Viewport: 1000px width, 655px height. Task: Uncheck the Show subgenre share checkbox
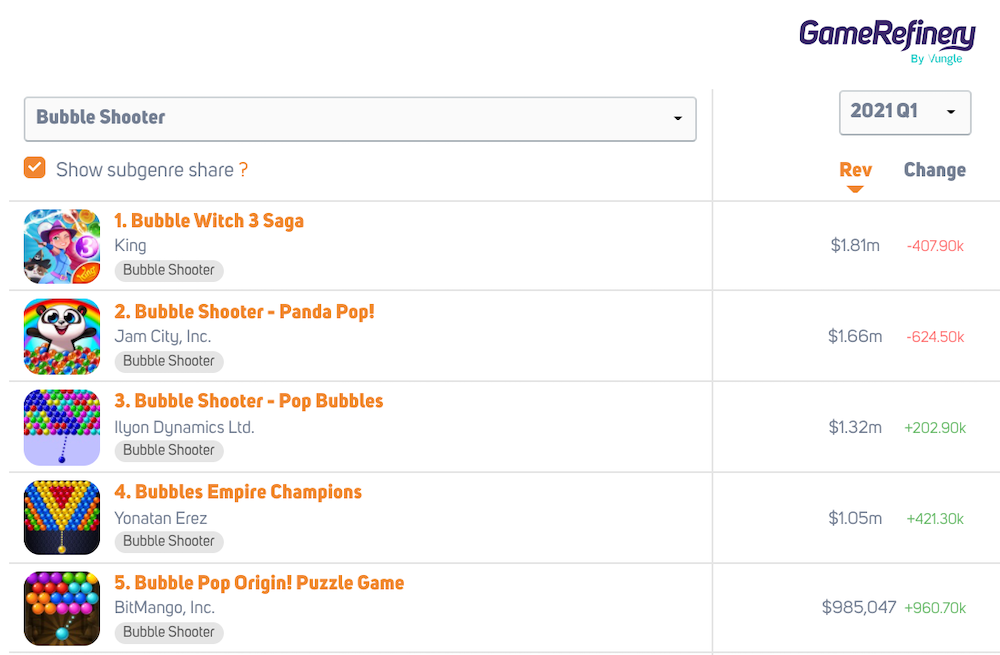click(35, 168)
